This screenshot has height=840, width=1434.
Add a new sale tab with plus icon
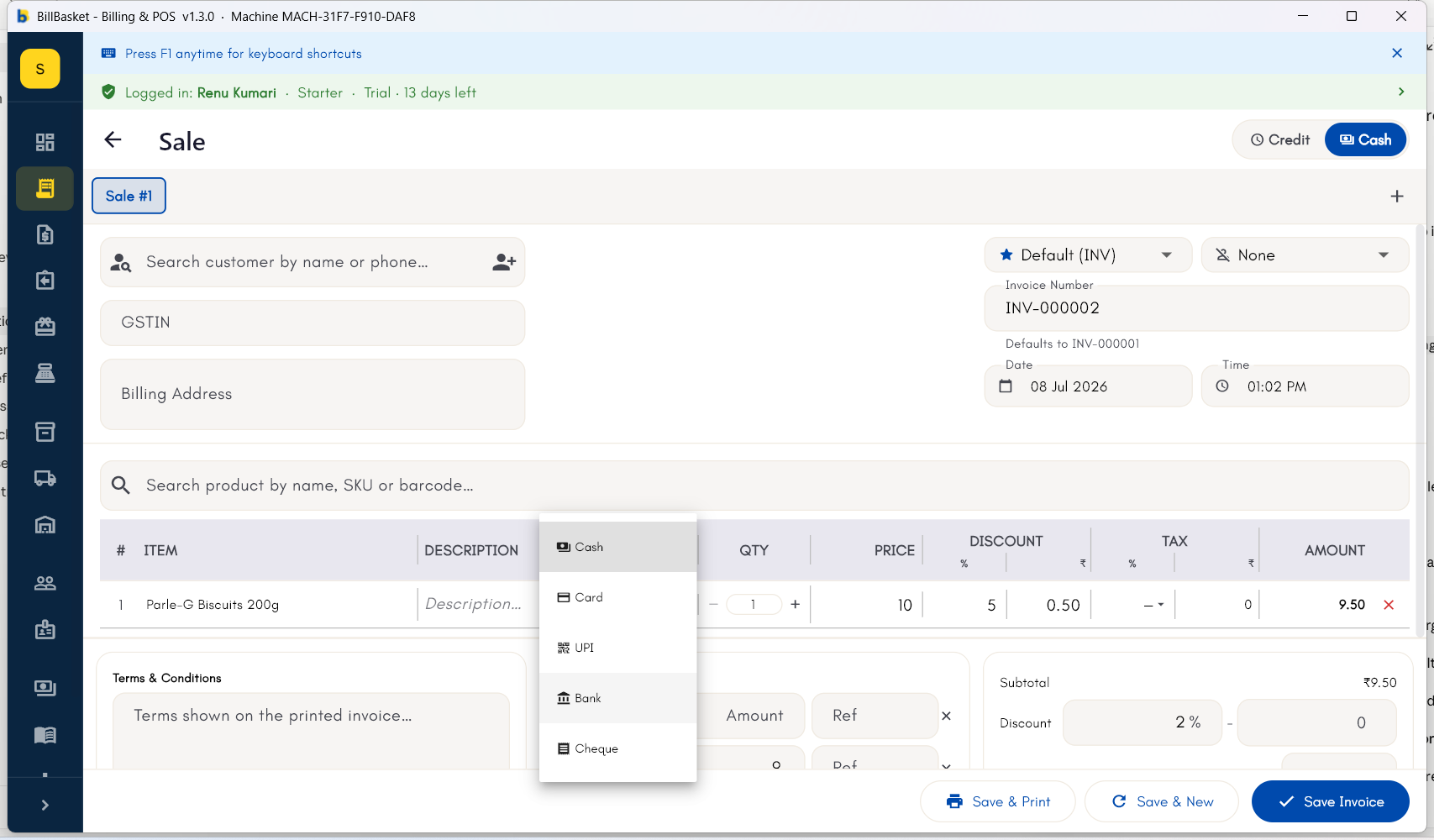pos(1397,196)
